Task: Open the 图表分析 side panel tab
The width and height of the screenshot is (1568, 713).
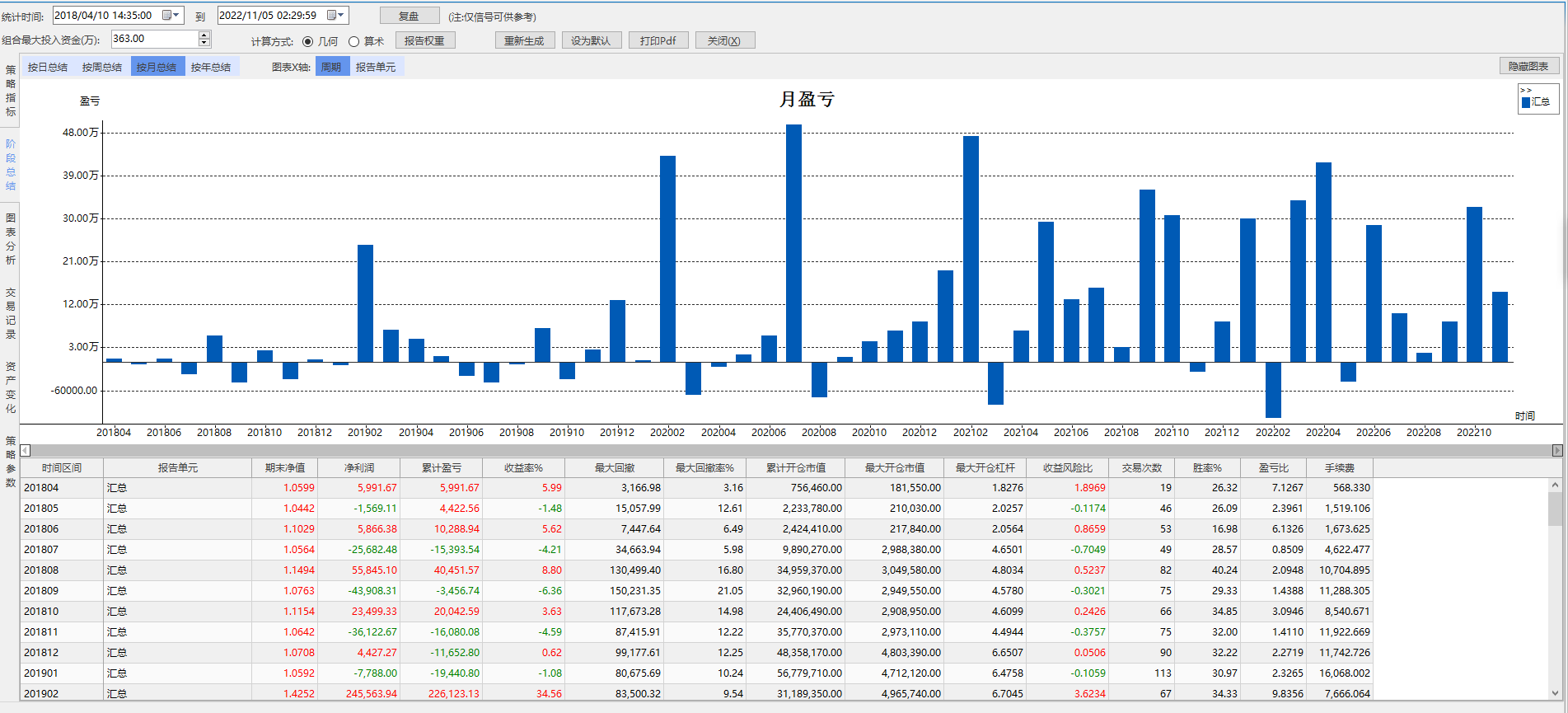Action: [x=11, y=239]
